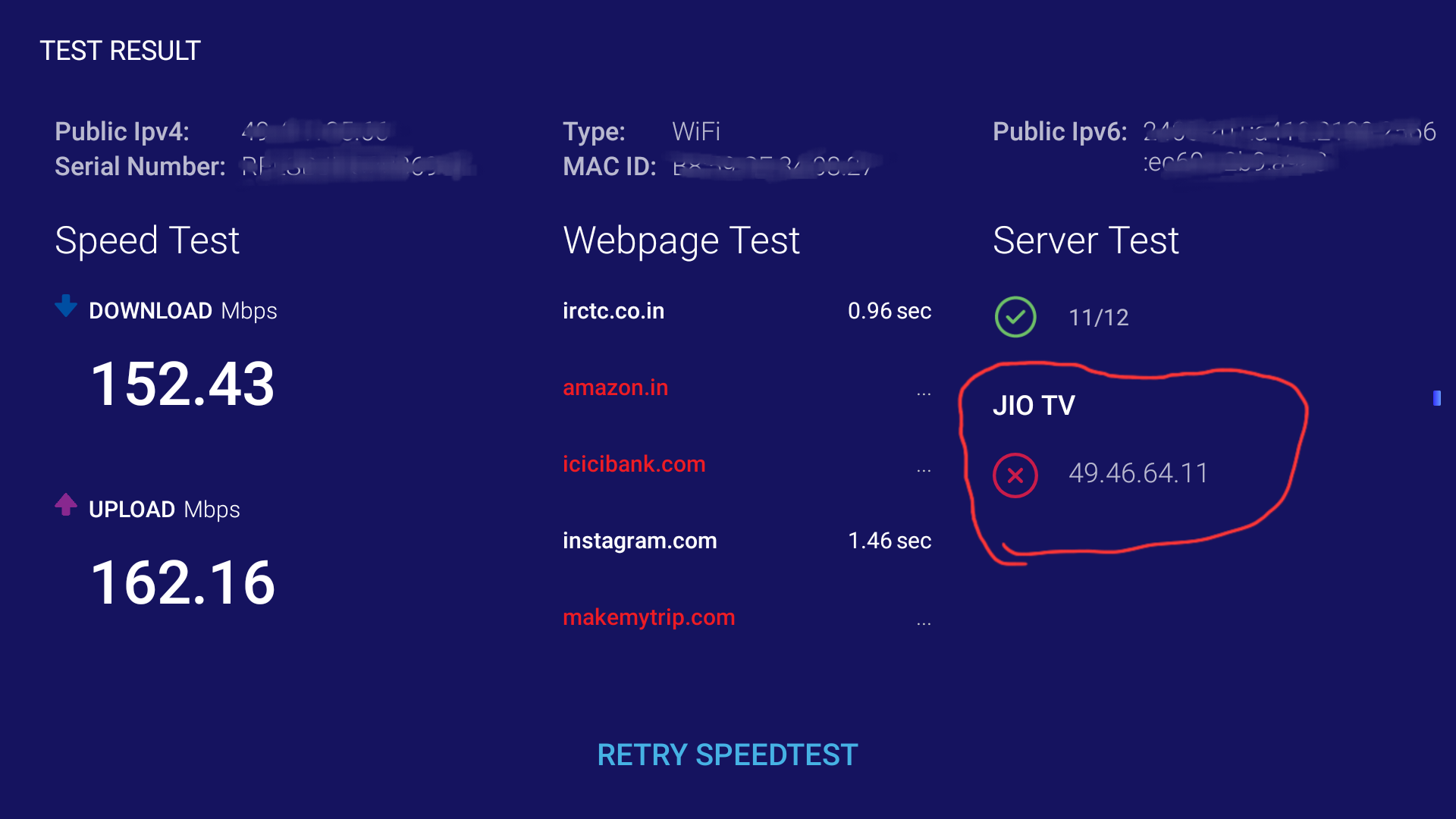This screenshot has height=819, width=1456.
Task: Click the Speed Test section heading
Action: click(x=147, y=240)
